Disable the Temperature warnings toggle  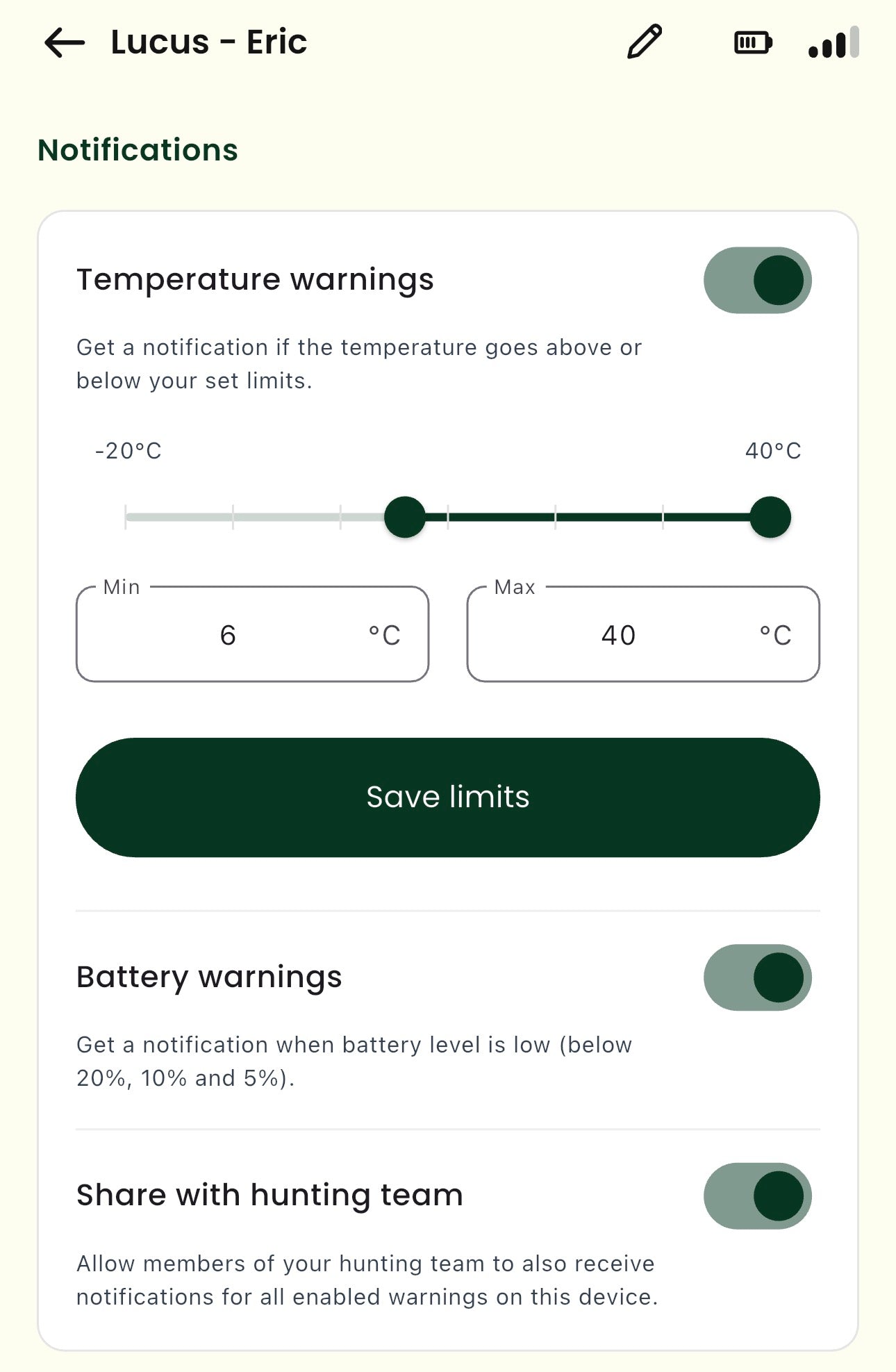757,280
